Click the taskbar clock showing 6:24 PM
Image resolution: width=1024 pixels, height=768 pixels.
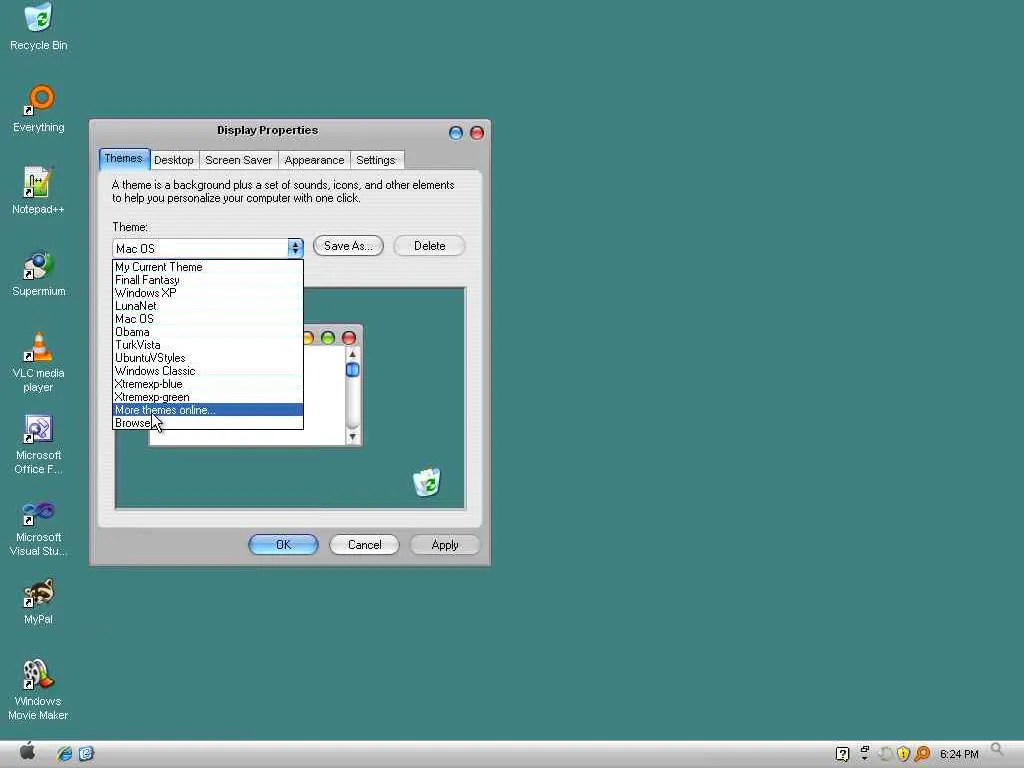(x=959, y=754)
